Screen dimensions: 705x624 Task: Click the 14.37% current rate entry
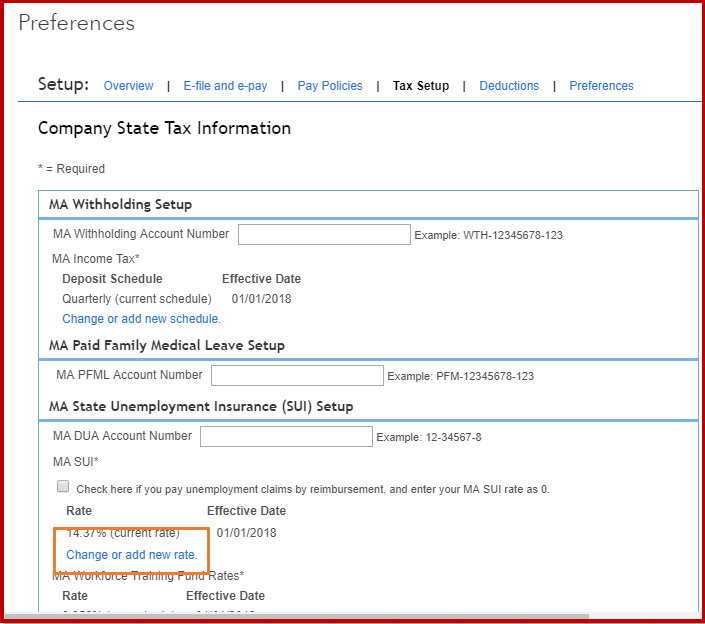123,533
